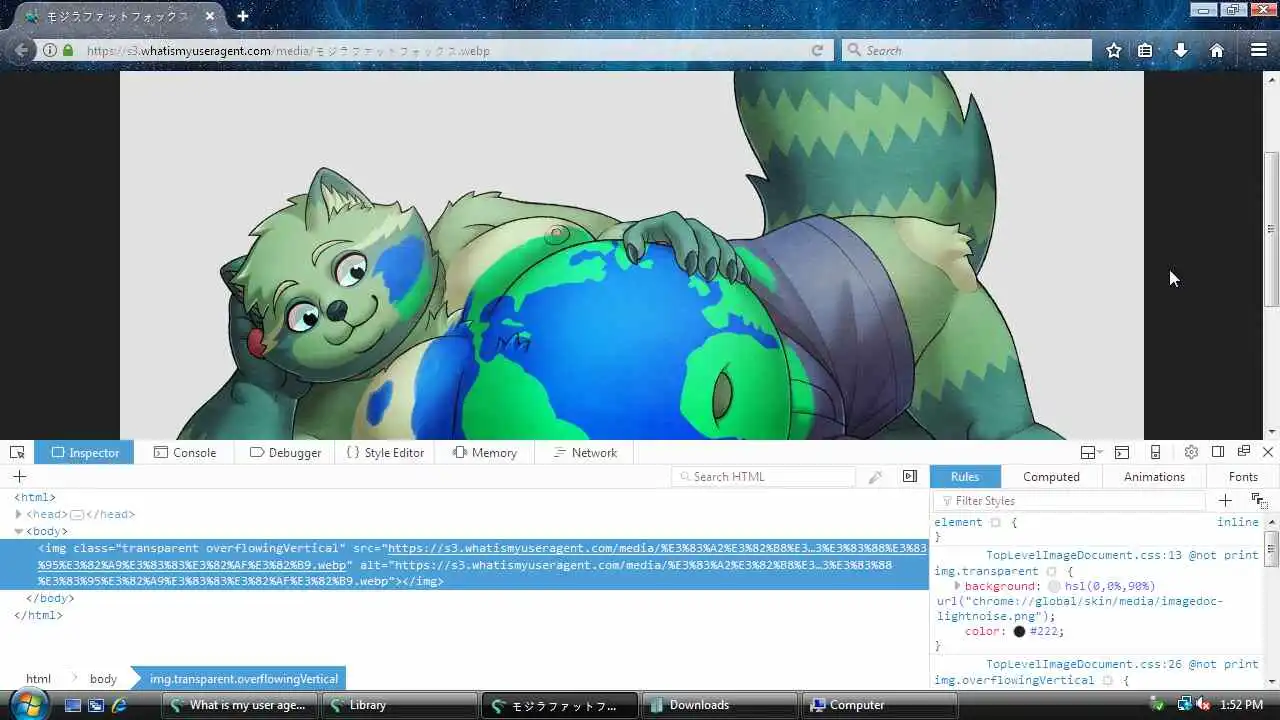The height and width of the screenshot is (720, 1280).
Task: Highlight elements matching img.transparent selector
Action: tap(1051, 571)
